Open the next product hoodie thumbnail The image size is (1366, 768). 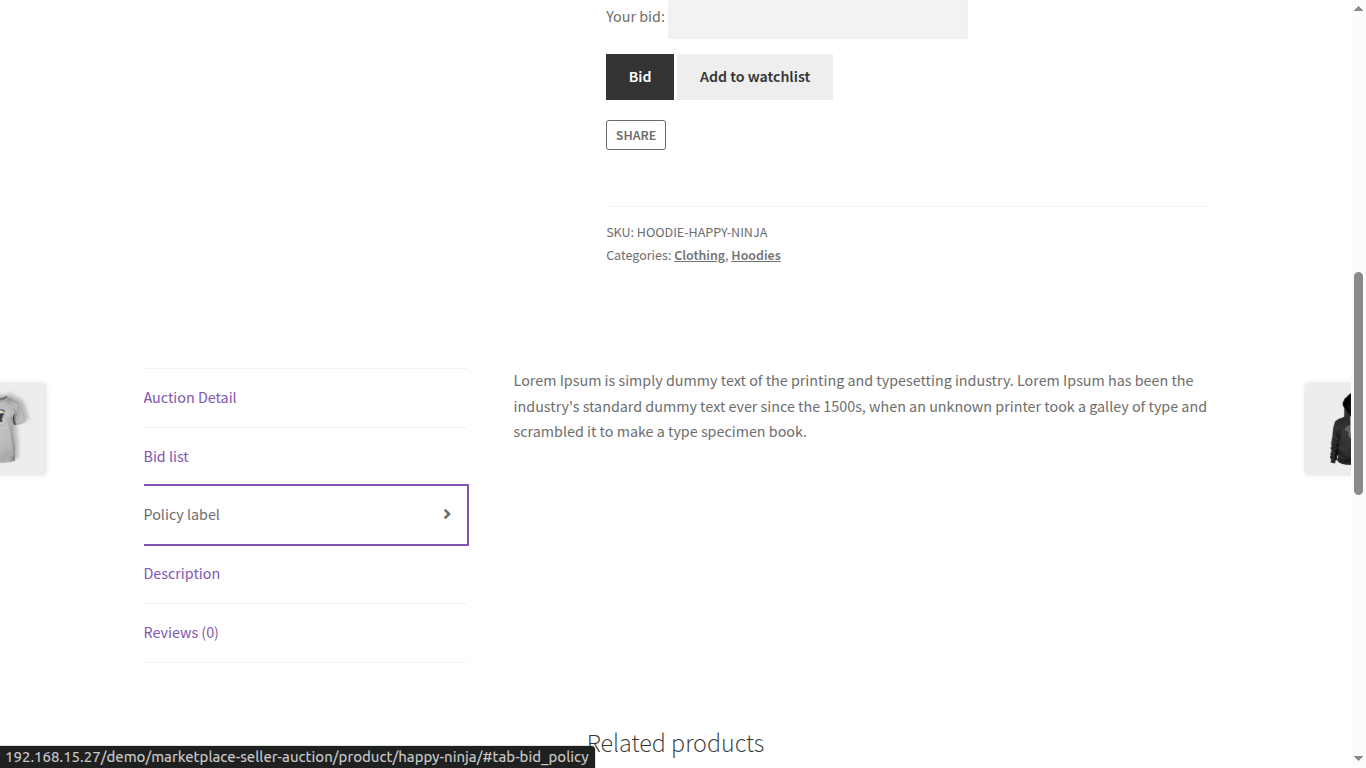(1337, 428)
